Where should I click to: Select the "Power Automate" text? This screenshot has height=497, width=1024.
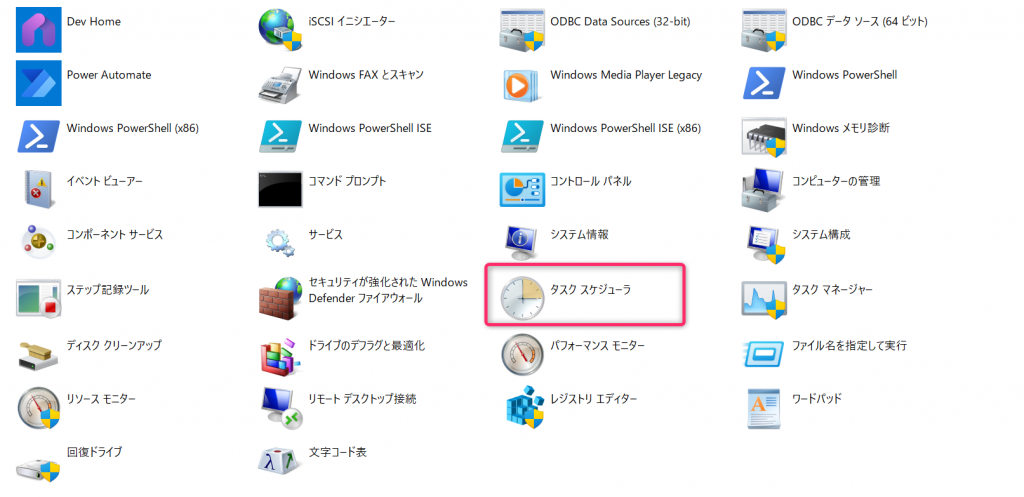[x=108, y=74]
